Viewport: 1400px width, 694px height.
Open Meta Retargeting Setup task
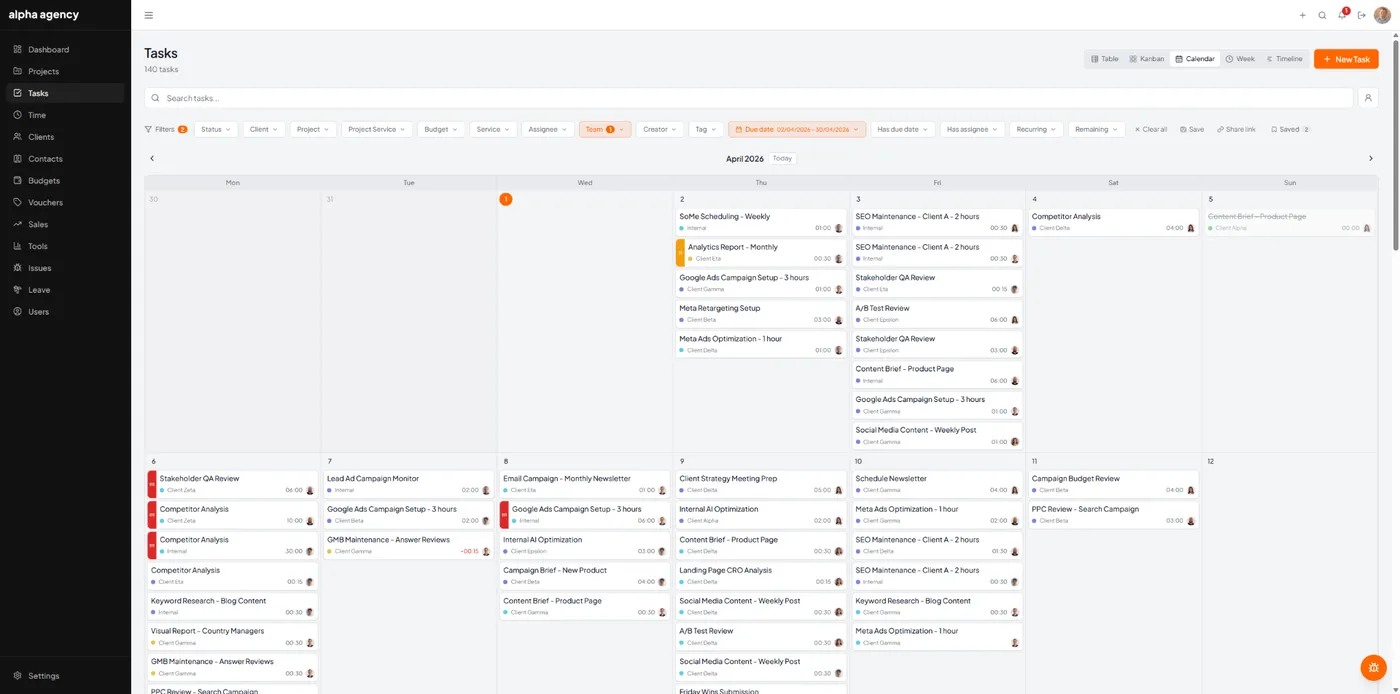[760, 314]
